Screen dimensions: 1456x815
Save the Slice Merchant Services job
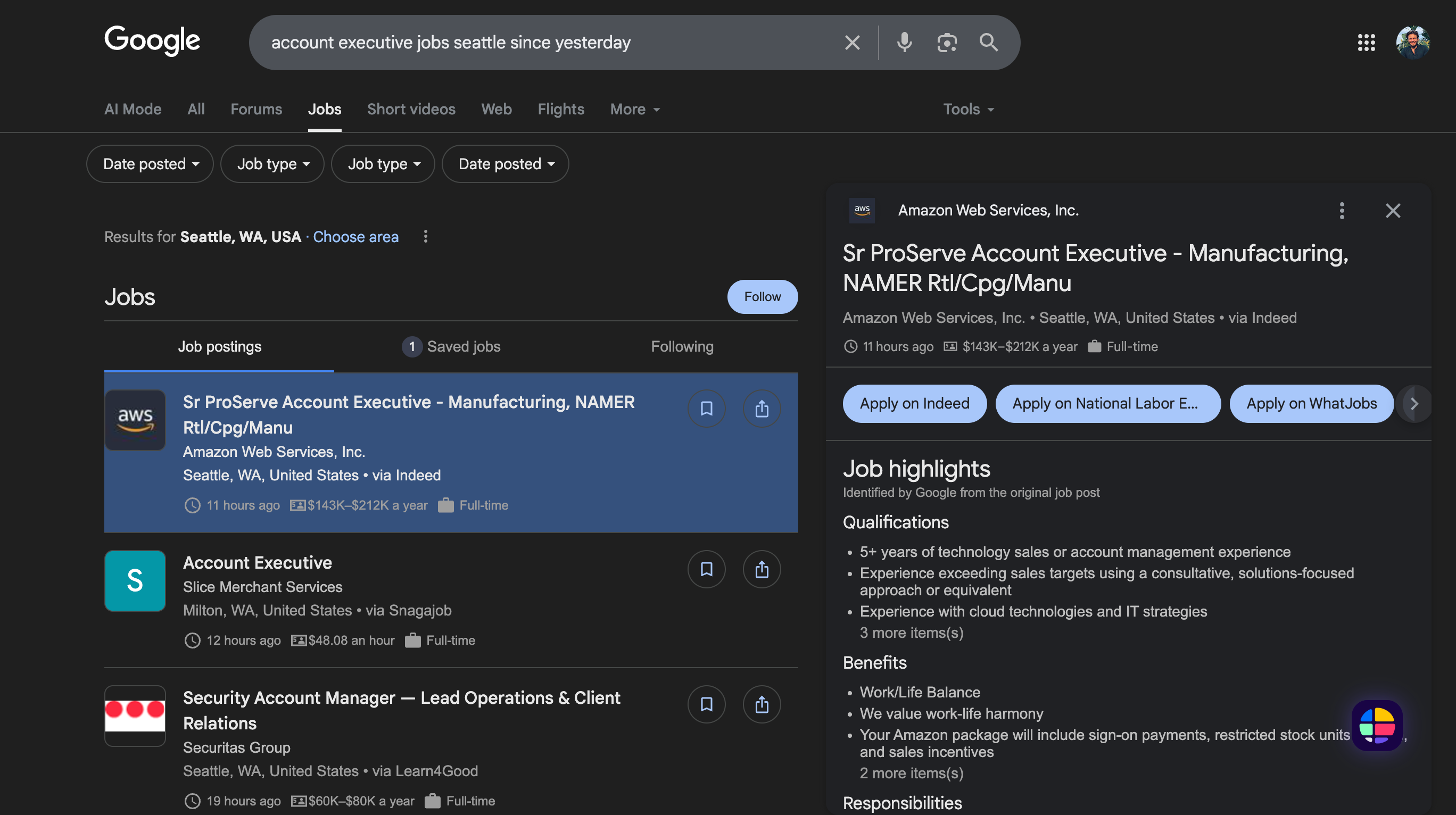tap(706, 569)
